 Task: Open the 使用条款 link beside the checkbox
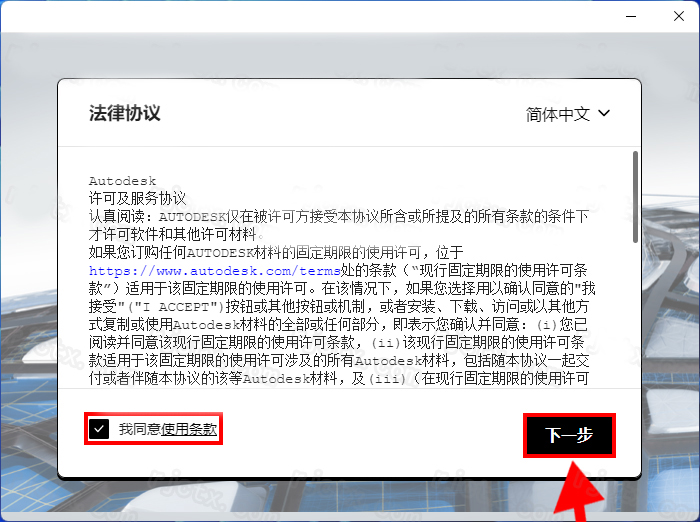(189, 429)
